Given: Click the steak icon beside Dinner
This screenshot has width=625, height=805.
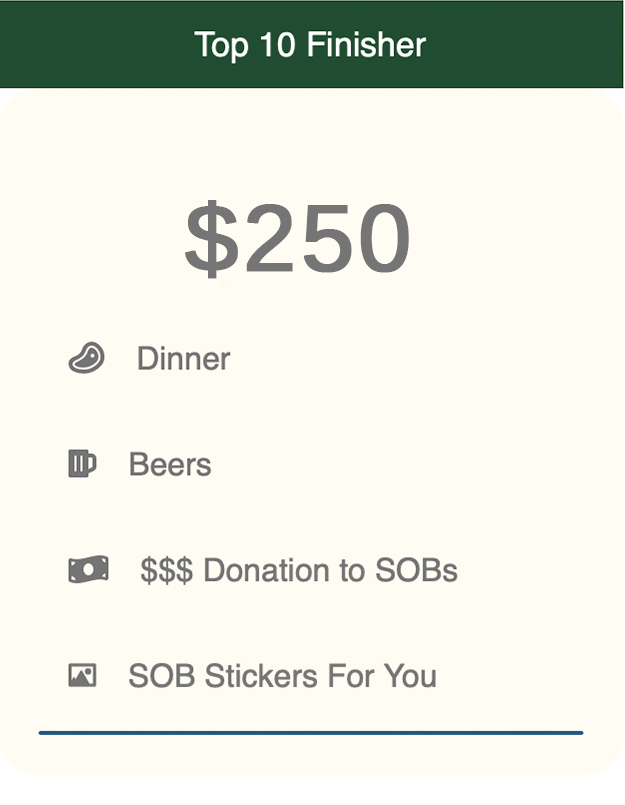Looking at the screenshot, I should (x=86, y=358).
